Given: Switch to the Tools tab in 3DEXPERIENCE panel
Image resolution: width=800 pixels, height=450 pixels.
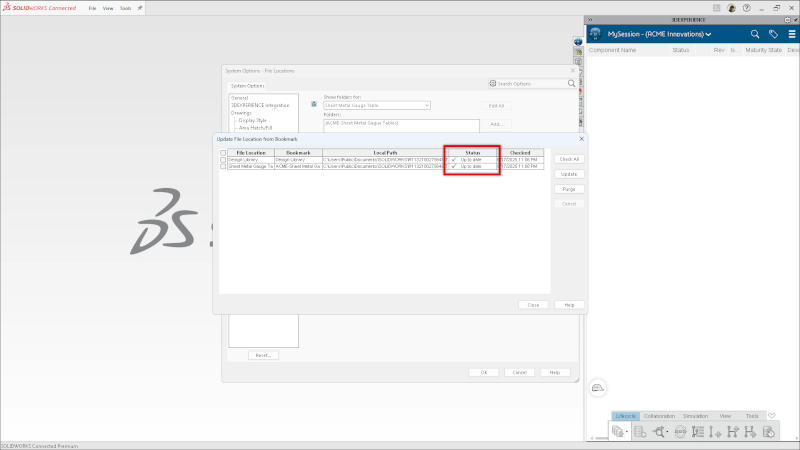Looking at the screenshot, I should pos(752,416).
